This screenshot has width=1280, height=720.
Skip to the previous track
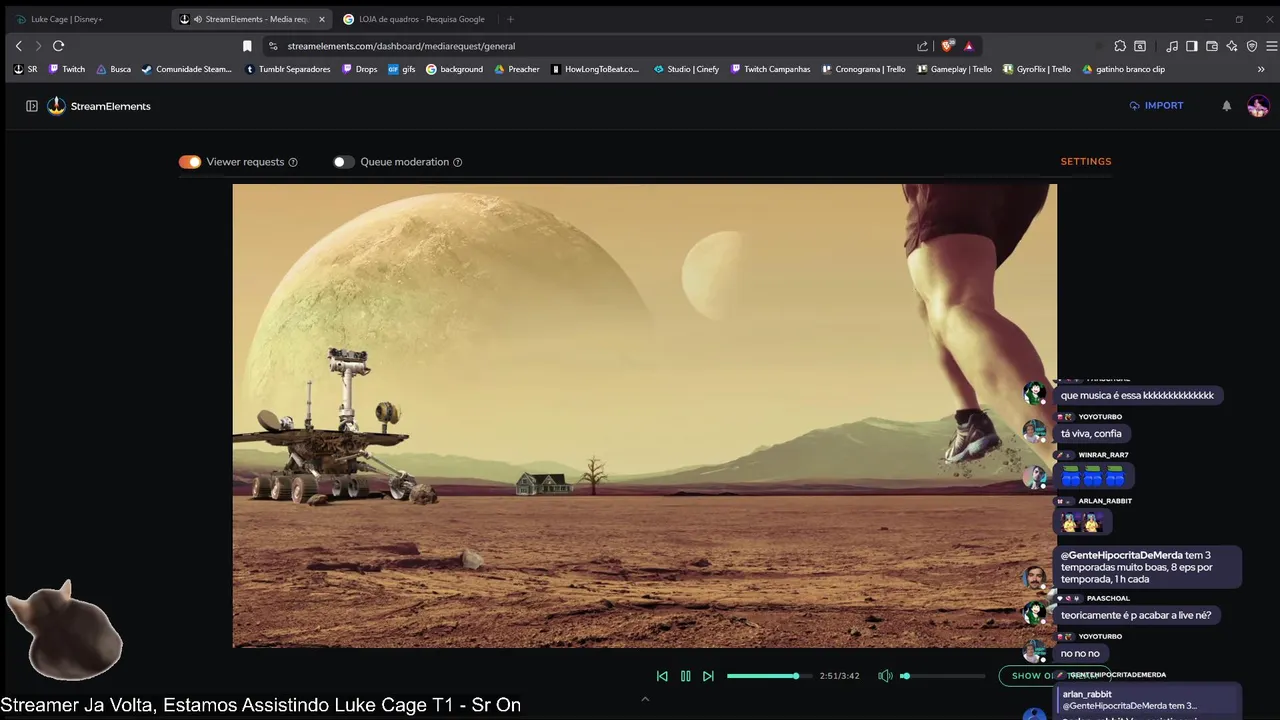[x=662, y=676]
